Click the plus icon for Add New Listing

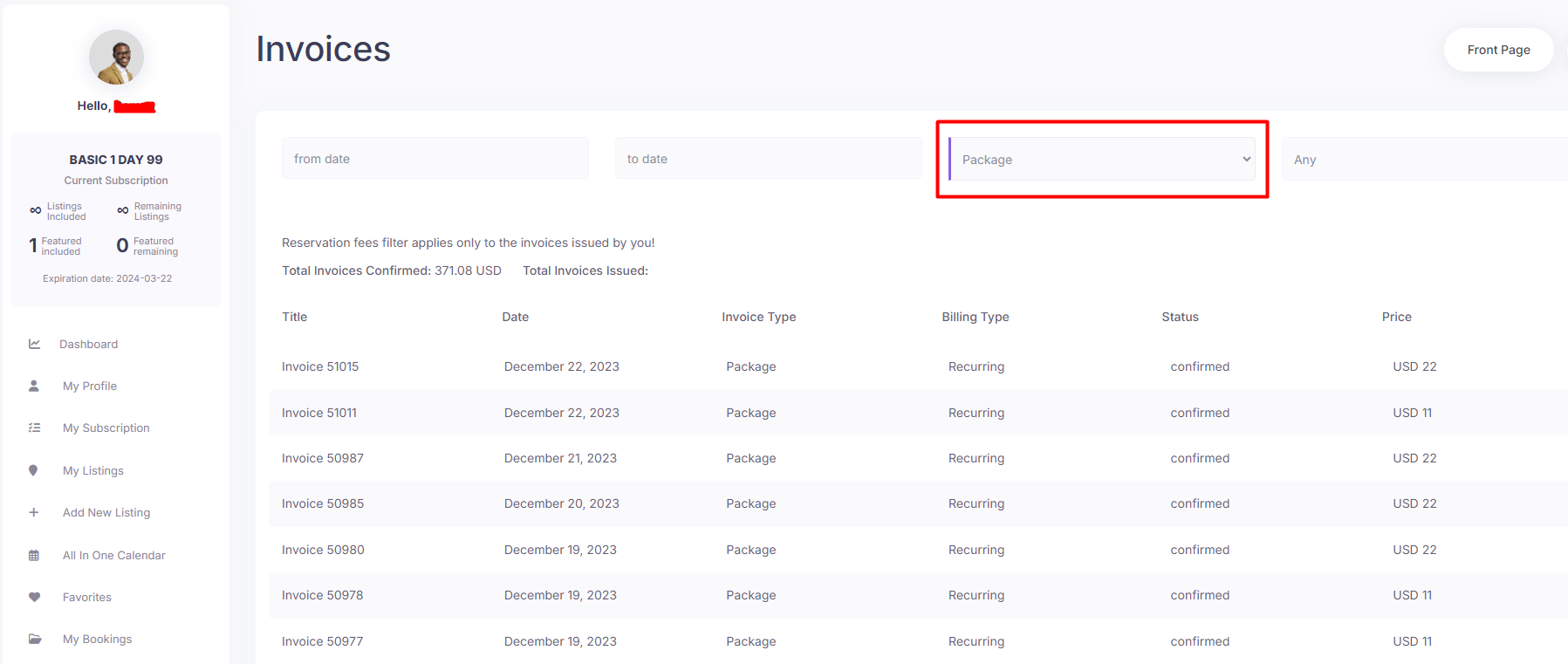[34, 512]
